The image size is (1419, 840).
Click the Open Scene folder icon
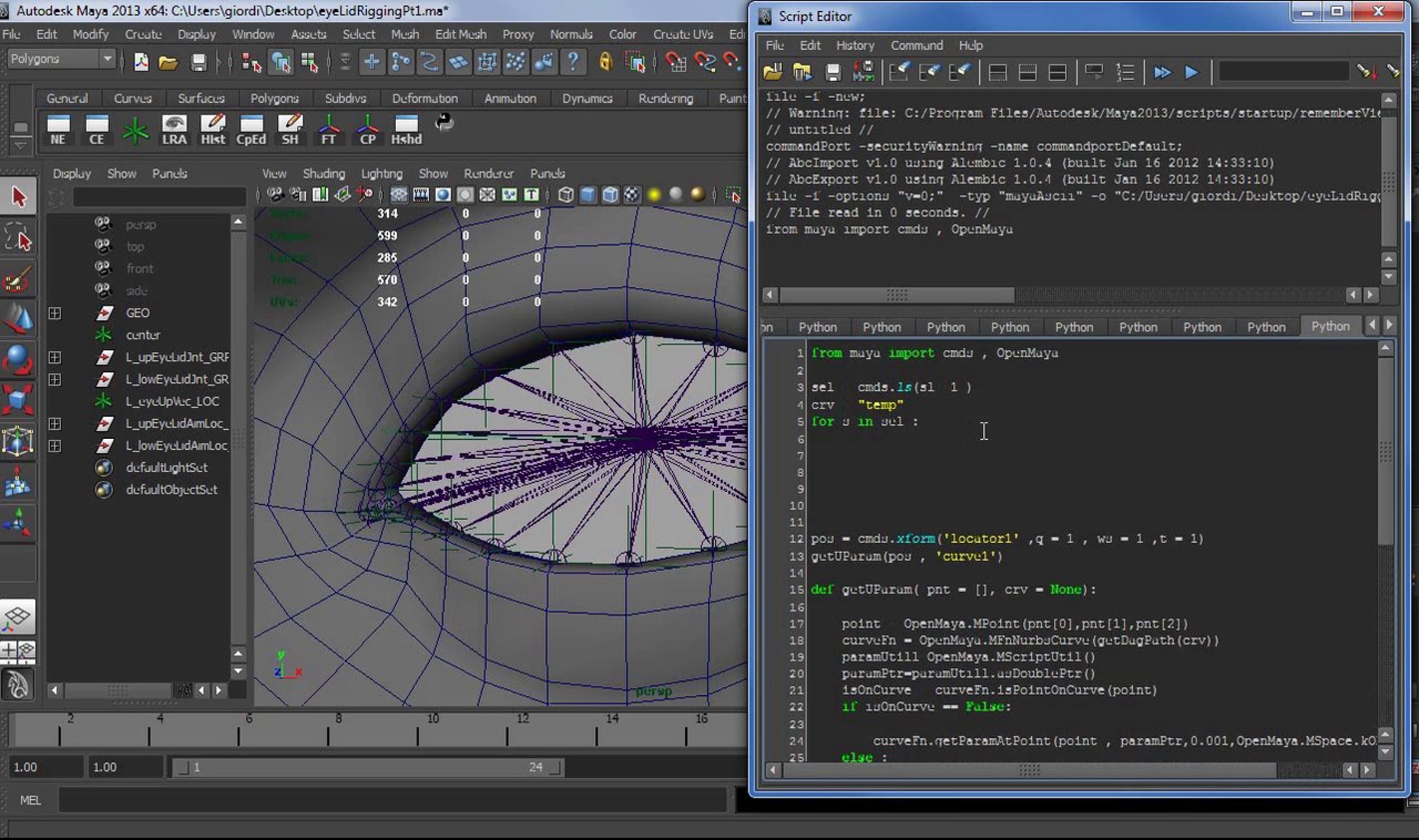tap(169, 62)
